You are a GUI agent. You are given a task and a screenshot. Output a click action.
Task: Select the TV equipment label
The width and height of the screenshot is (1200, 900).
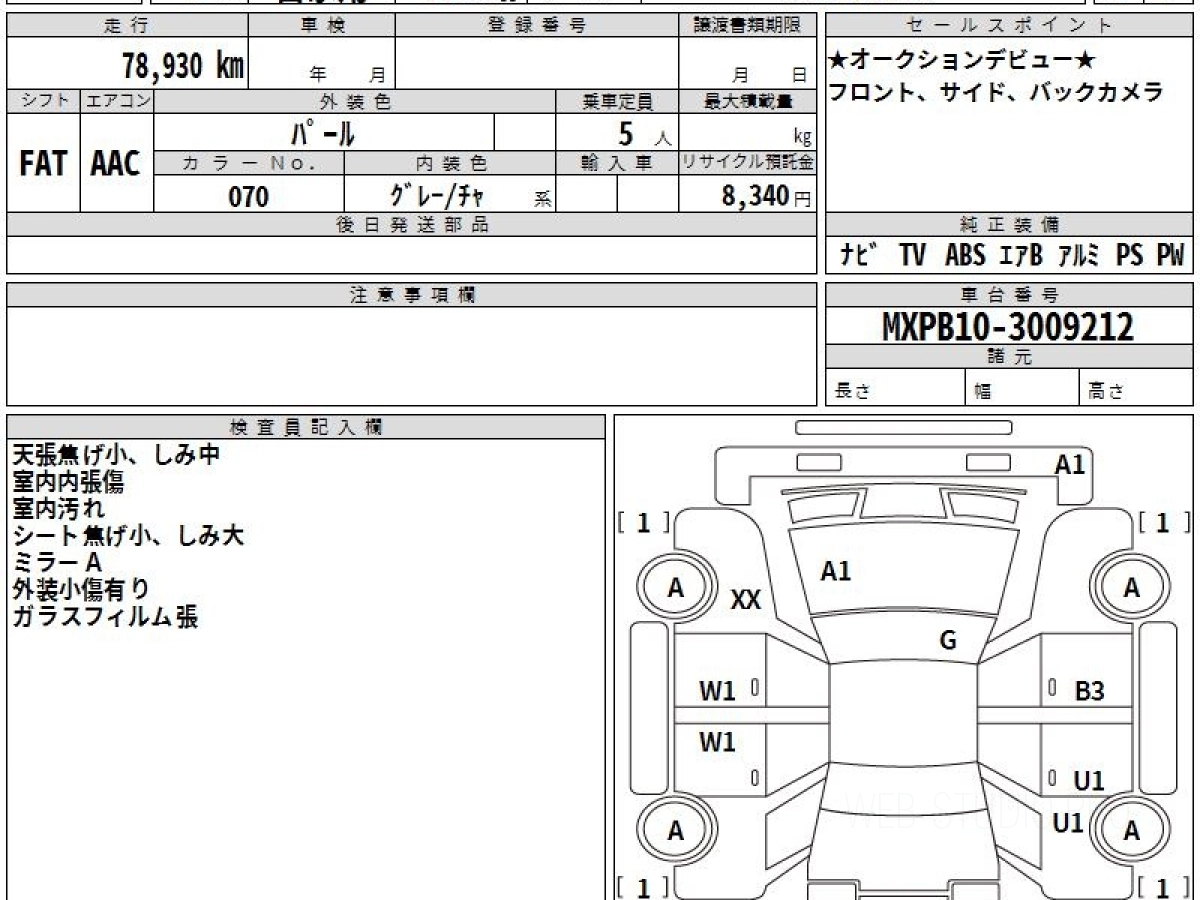coord(912,256)
